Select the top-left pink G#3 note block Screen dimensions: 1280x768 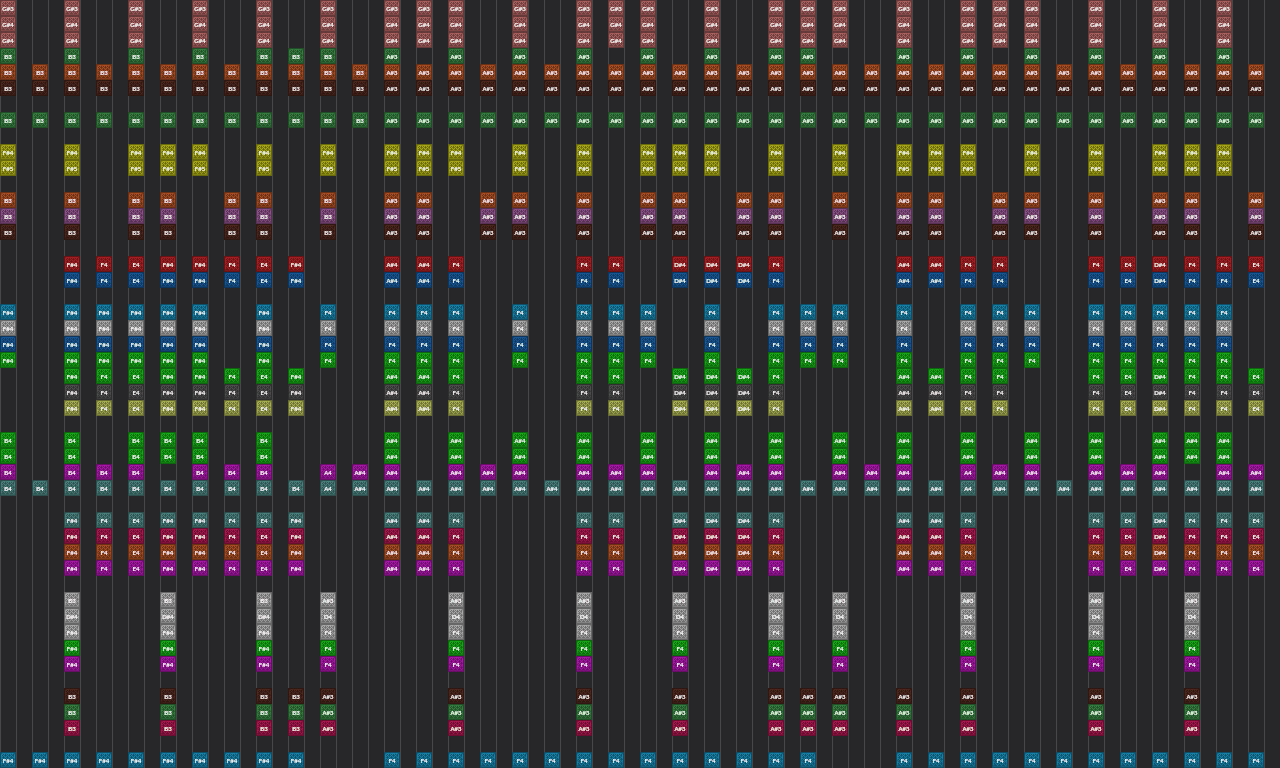point(8,8)
